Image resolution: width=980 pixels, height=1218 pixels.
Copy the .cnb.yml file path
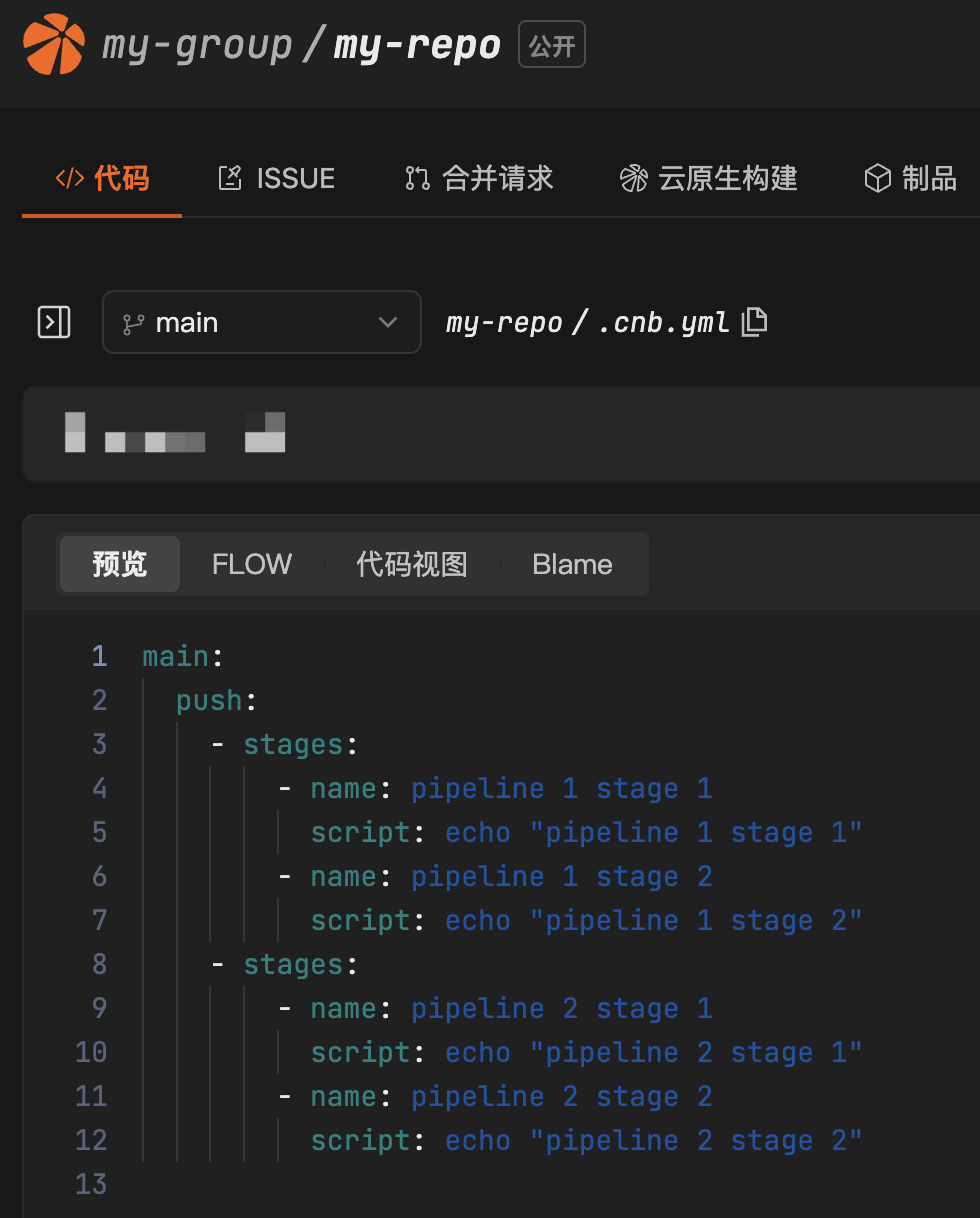[x=755, y=322]
